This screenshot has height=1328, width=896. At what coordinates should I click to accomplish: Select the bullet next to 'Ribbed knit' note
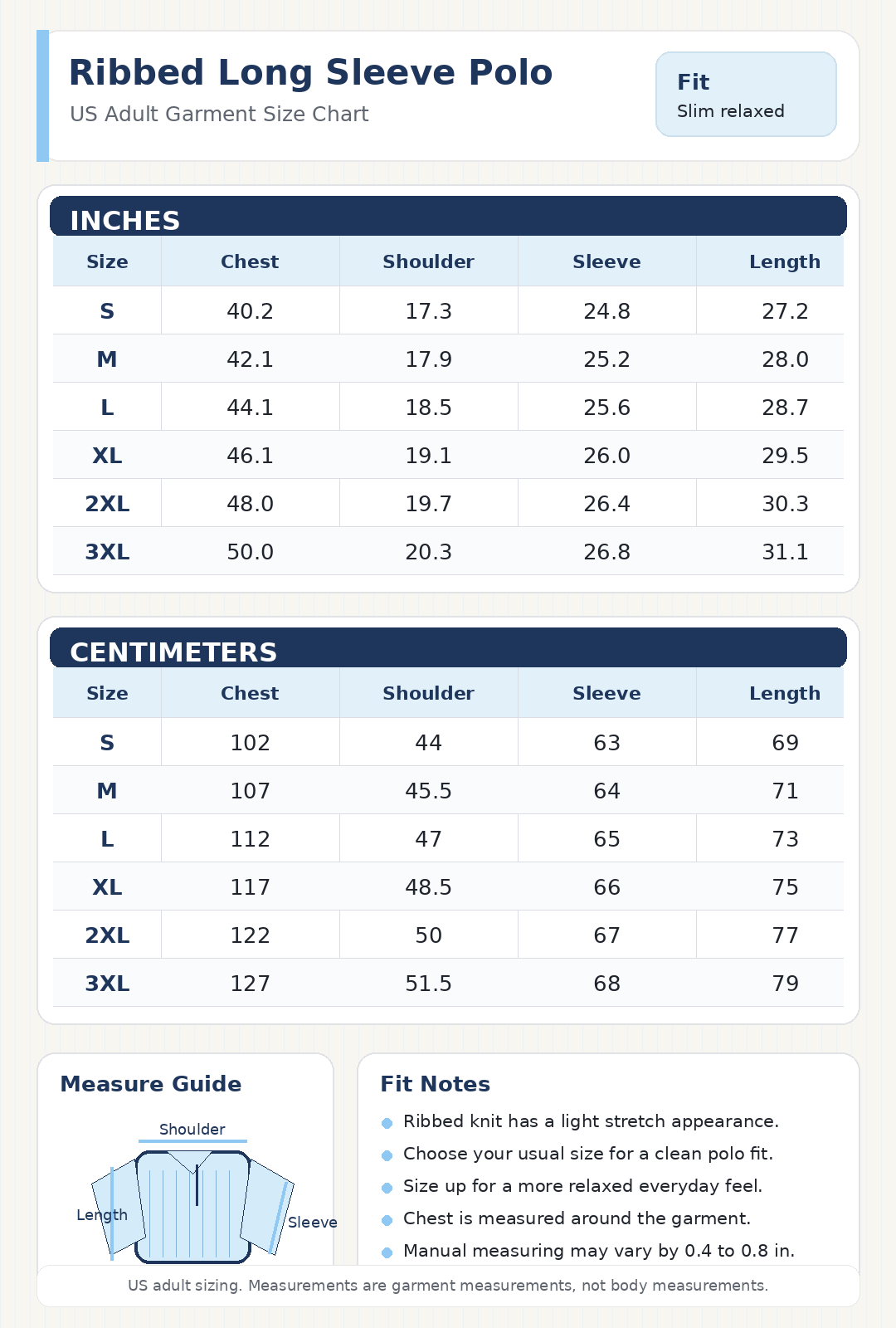387,1123
